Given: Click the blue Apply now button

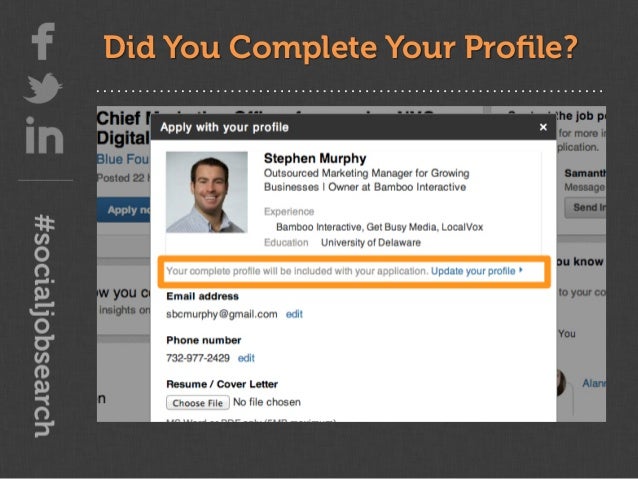Looking at the screenshot, I should (x=124, y=210).
